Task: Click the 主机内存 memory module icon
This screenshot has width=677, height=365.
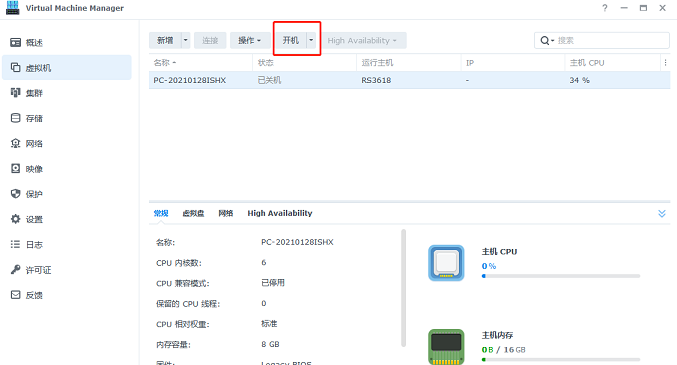Action: click(x=446, y=347)
